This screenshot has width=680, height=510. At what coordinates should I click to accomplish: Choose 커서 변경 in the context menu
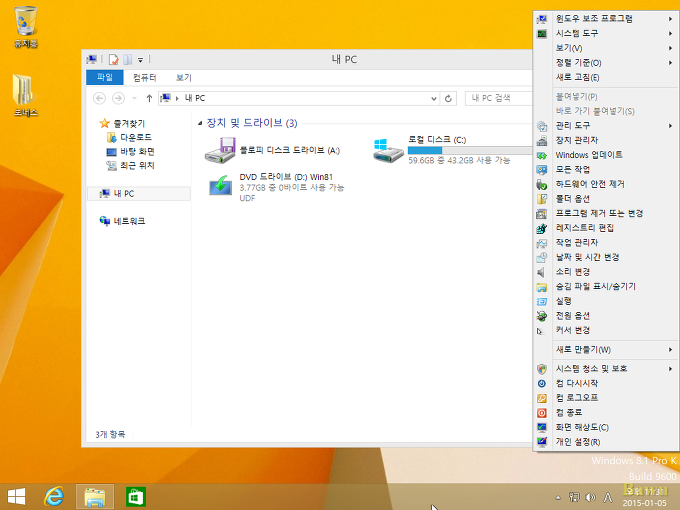point(606,330)
